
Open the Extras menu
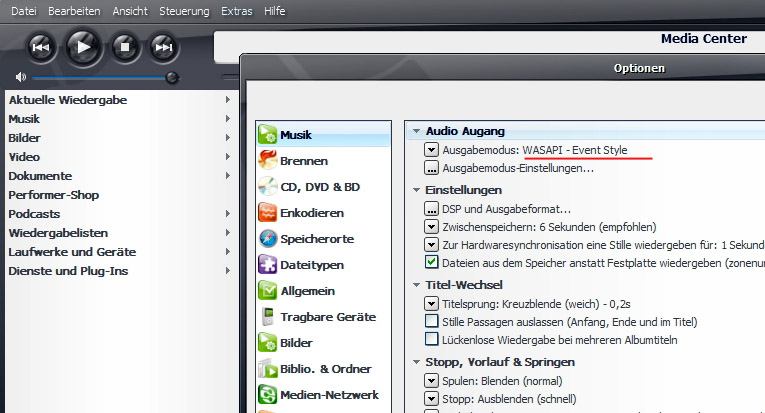point(237,11)
